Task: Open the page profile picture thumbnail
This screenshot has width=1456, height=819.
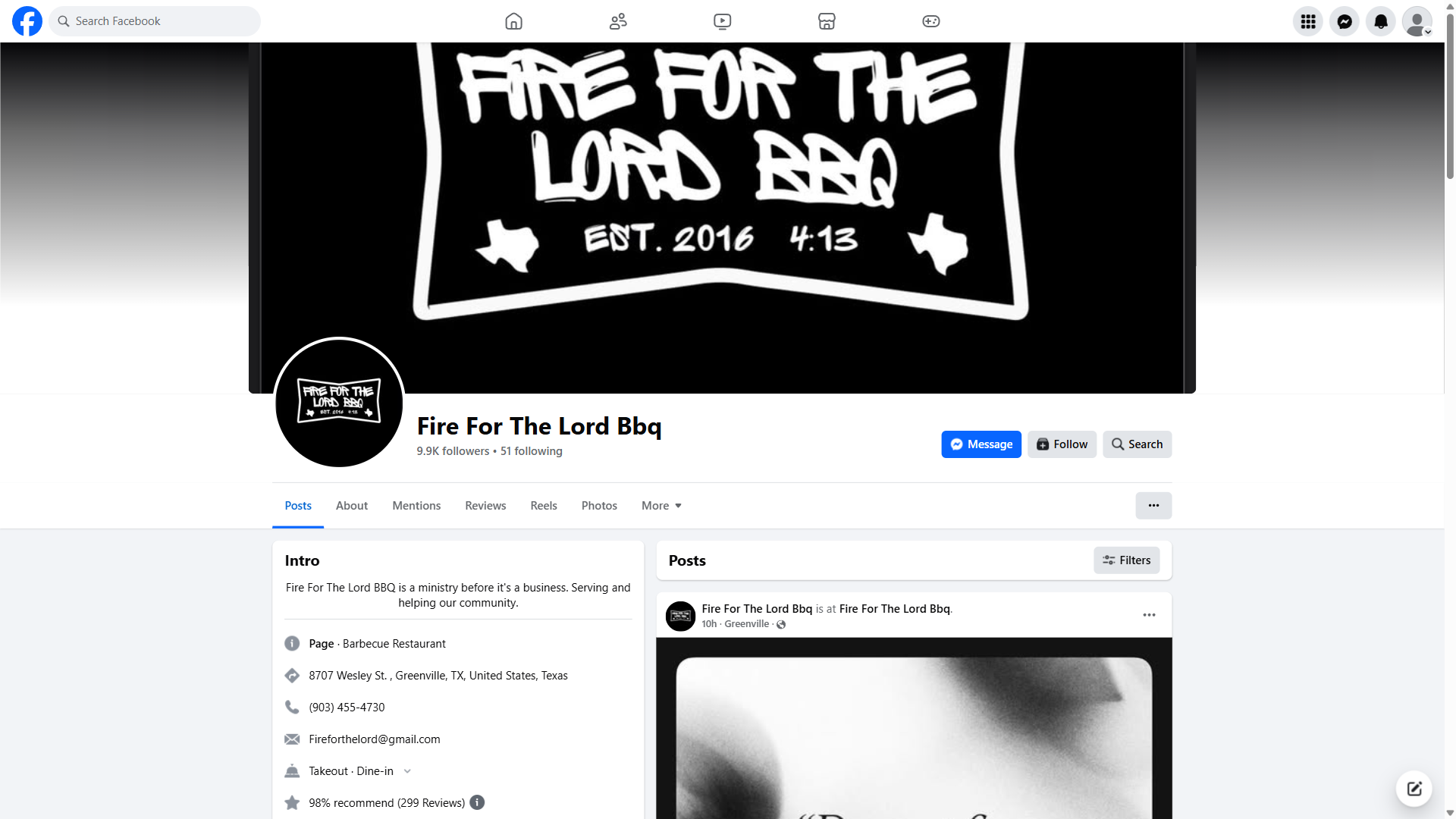Action: [x=339, y=402]
